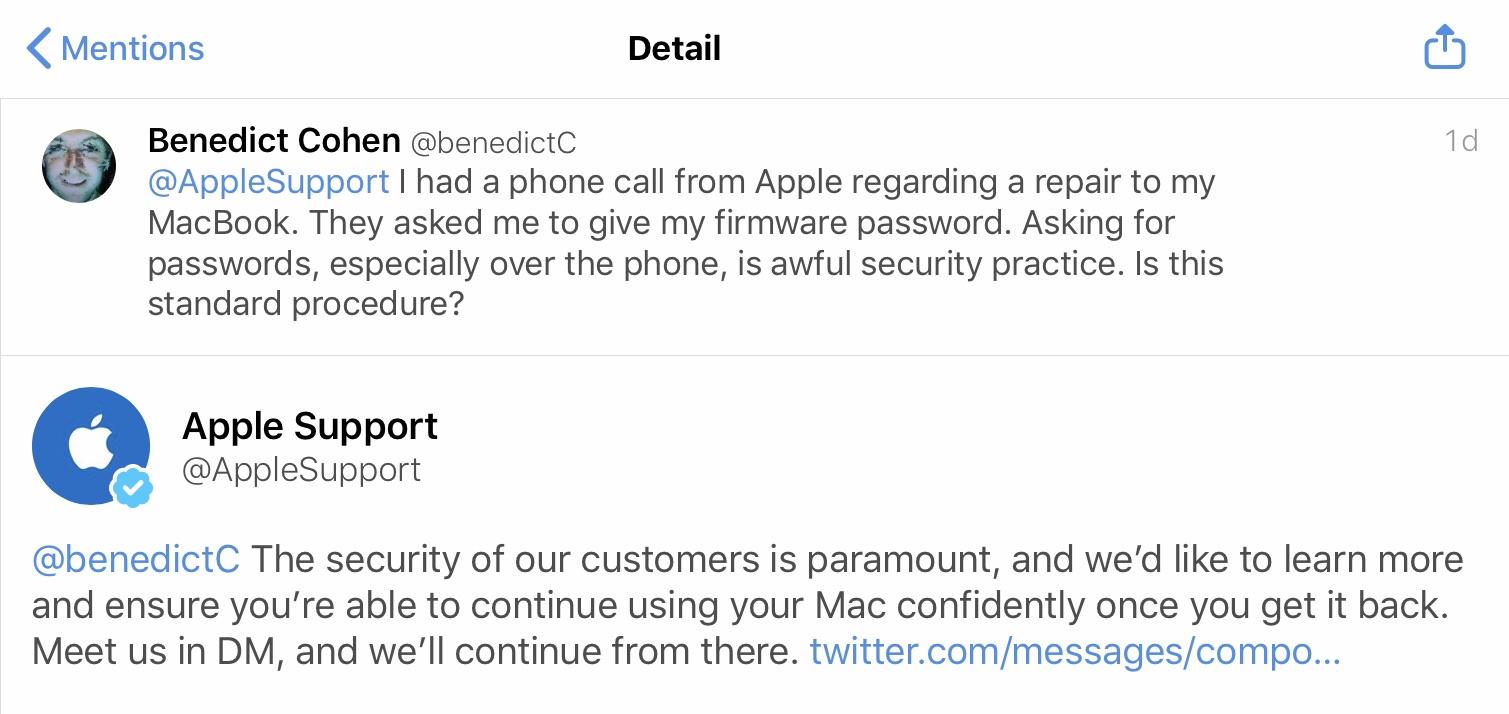Tap the @AppleSupport handle under Apple Support

pos(301,470)
